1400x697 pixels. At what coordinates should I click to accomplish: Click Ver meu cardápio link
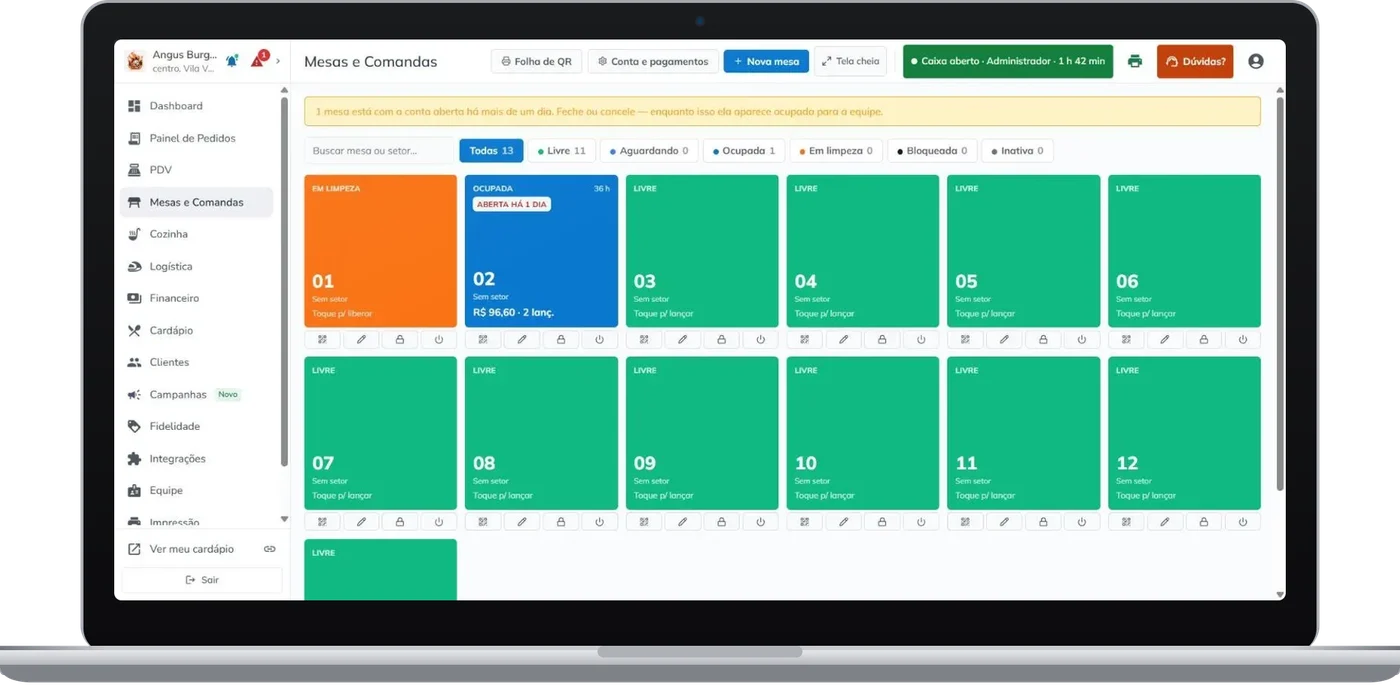click(x=191, y=549)
